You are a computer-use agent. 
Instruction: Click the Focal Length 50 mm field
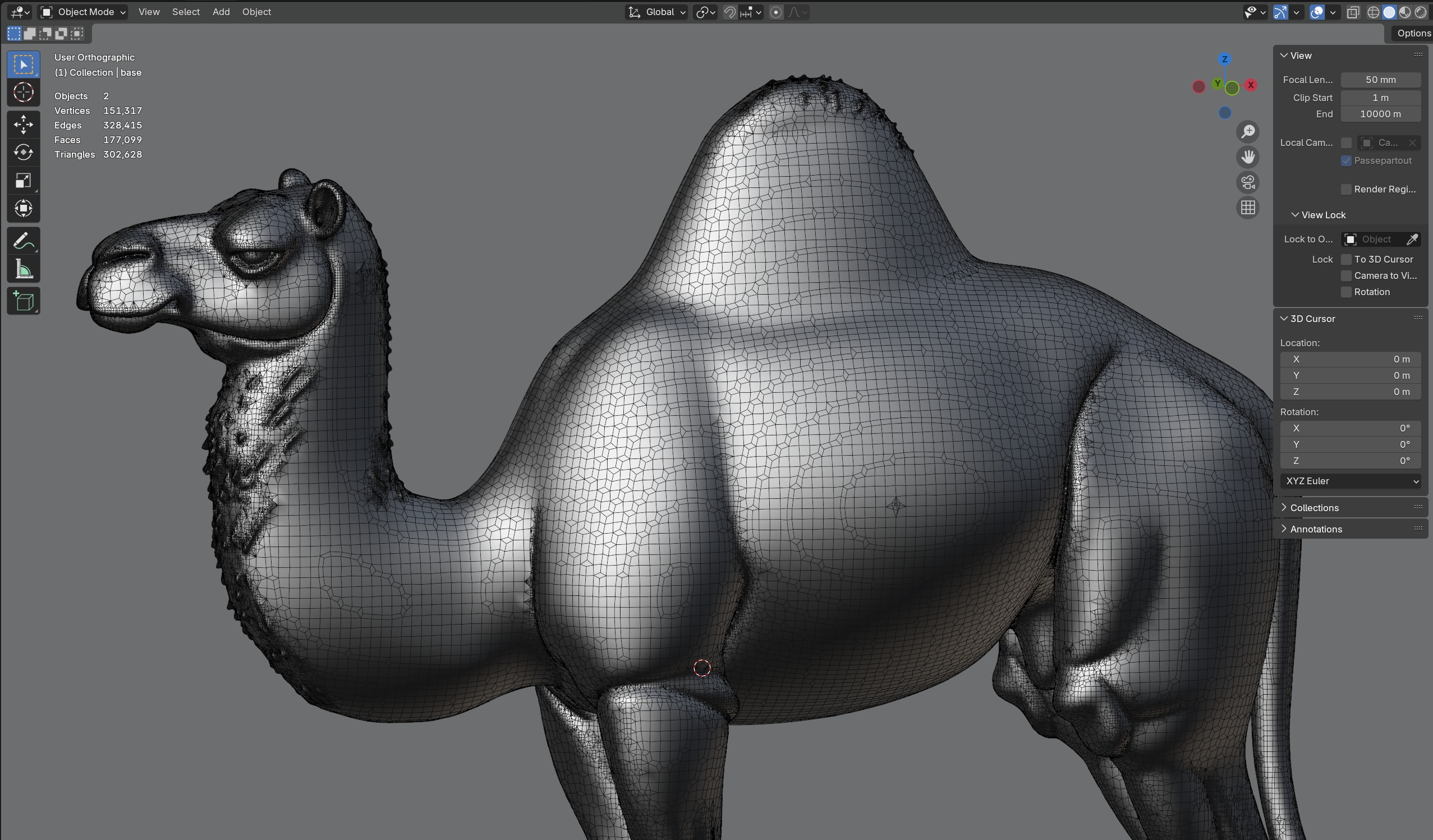tap(1380, 80)
